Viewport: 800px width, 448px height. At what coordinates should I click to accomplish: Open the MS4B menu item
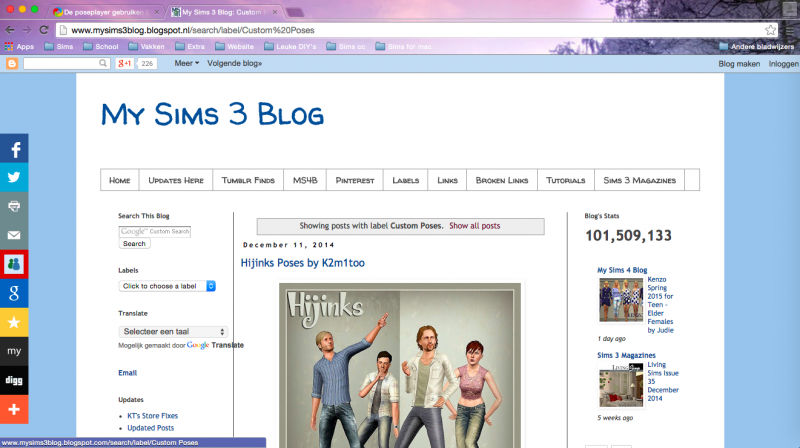pos(305,180)
